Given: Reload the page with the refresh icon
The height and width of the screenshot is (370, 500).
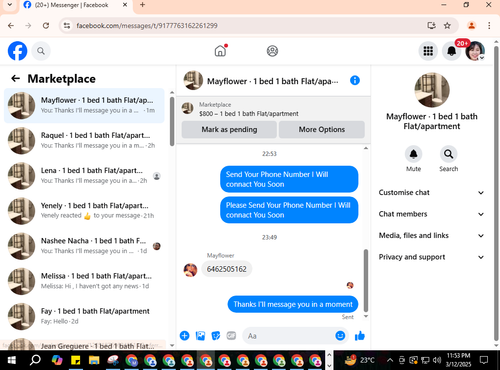Looking at the screenshot, I should [46, 26].
